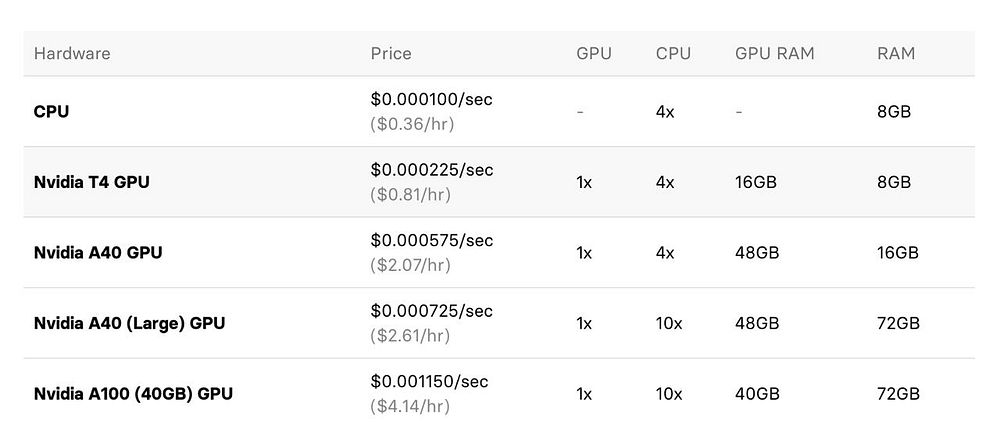Click the GPU RAM column header

click(x=774, y=53)
